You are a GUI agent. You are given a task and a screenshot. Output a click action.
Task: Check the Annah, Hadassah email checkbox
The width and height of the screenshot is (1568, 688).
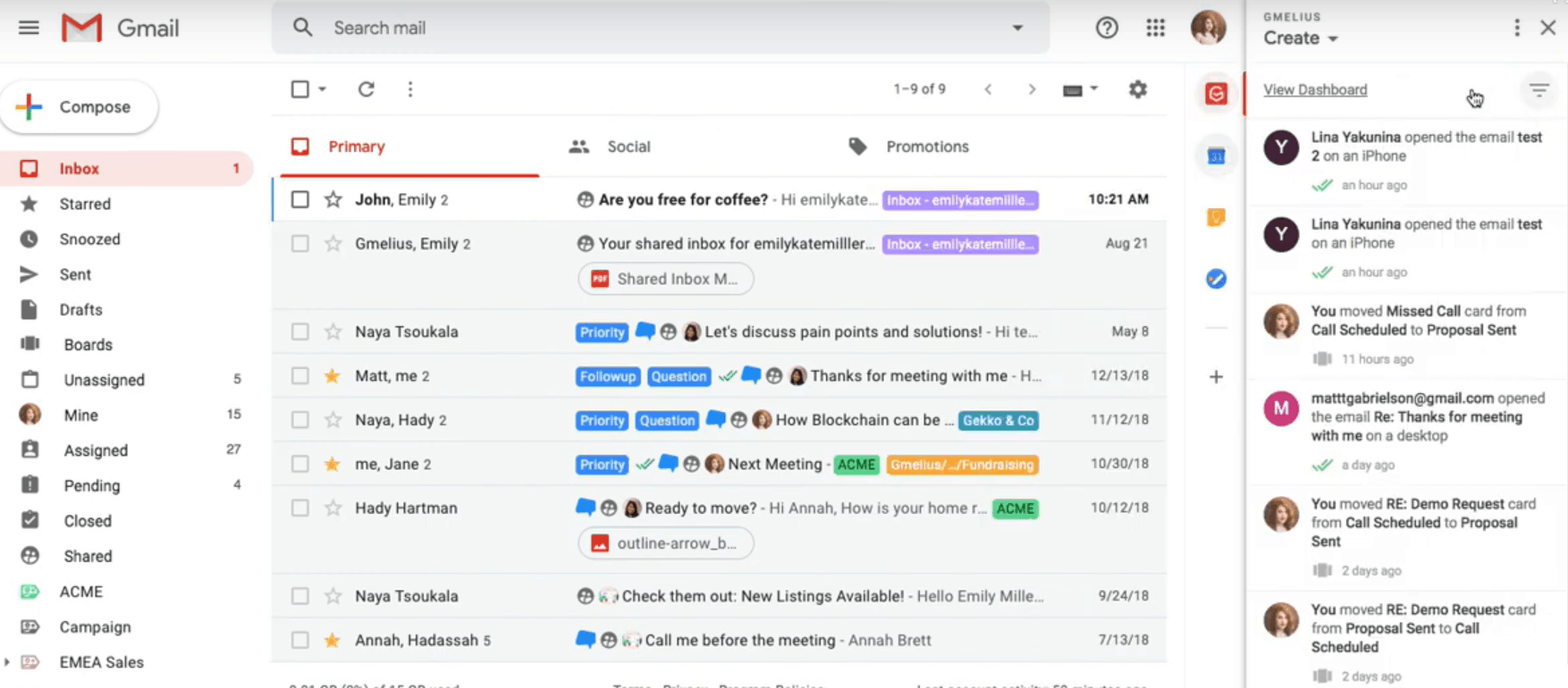[x=300, y=640]
